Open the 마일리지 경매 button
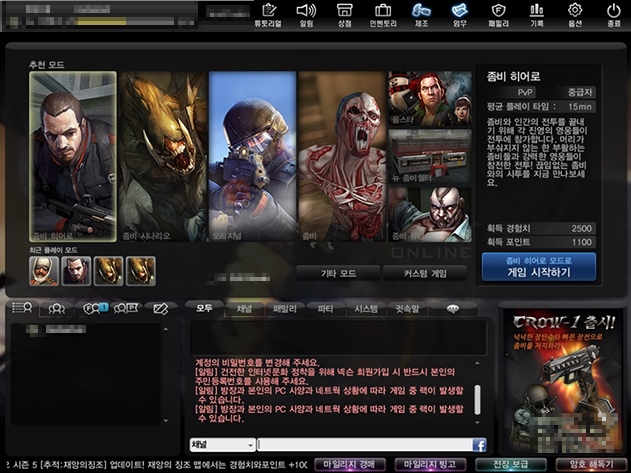631x473 pixels. tap(350, 465)
